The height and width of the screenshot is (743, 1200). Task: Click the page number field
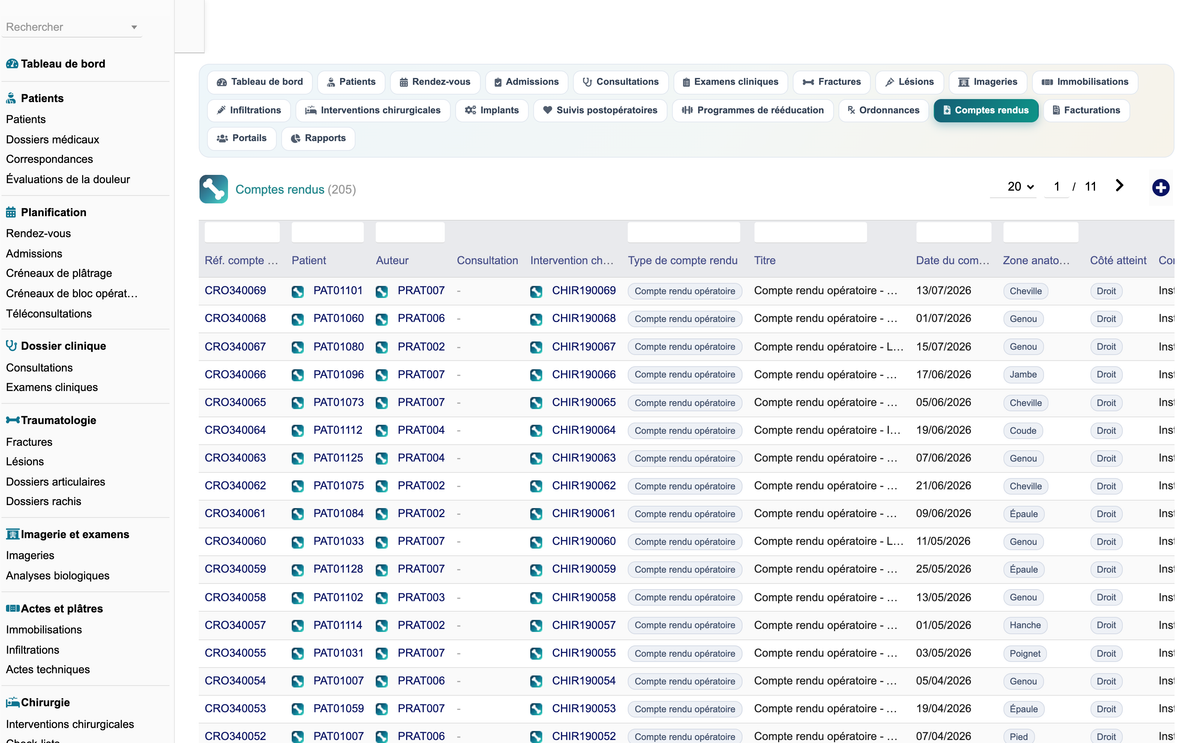coord(1056,187)
